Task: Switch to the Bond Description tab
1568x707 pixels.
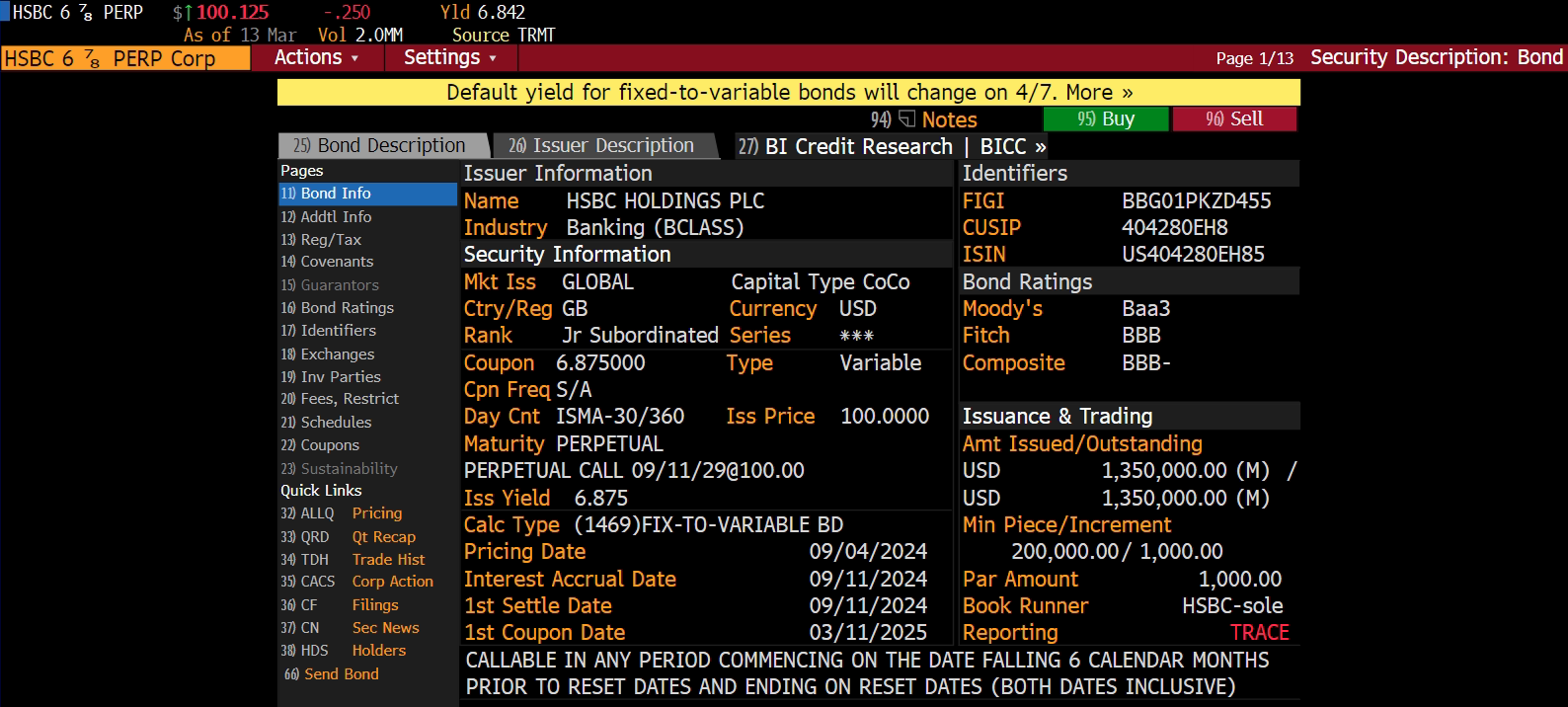Action: (x=383, y=145)
